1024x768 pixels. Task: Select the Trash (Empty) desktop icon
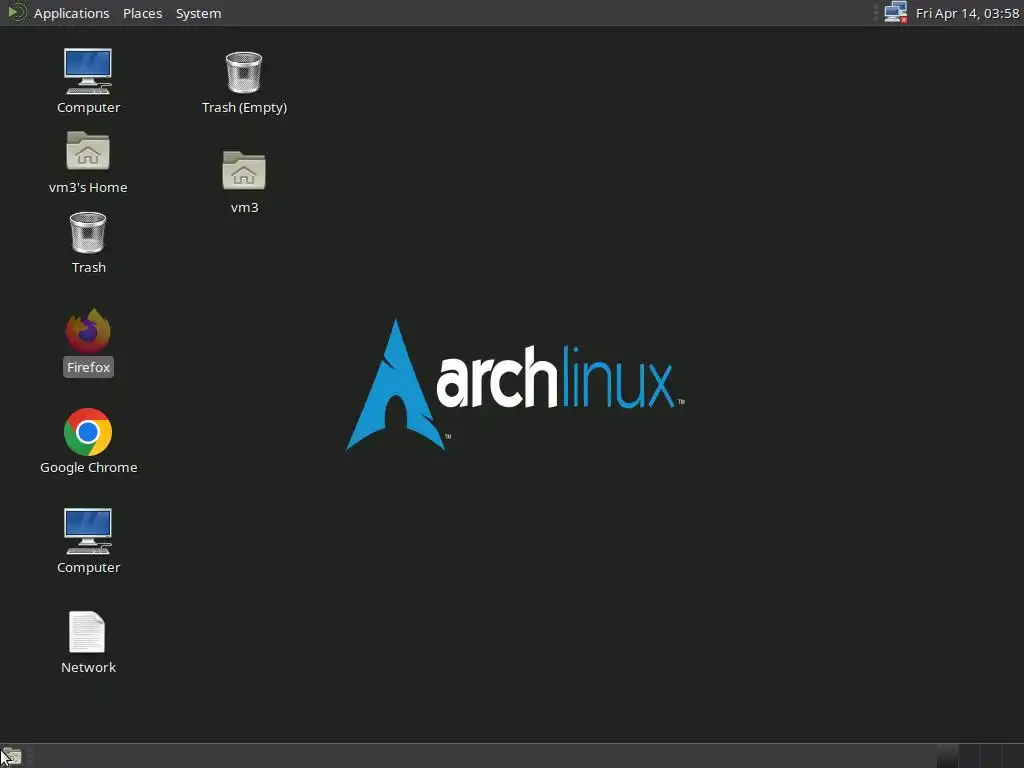[x=244, y=82]
